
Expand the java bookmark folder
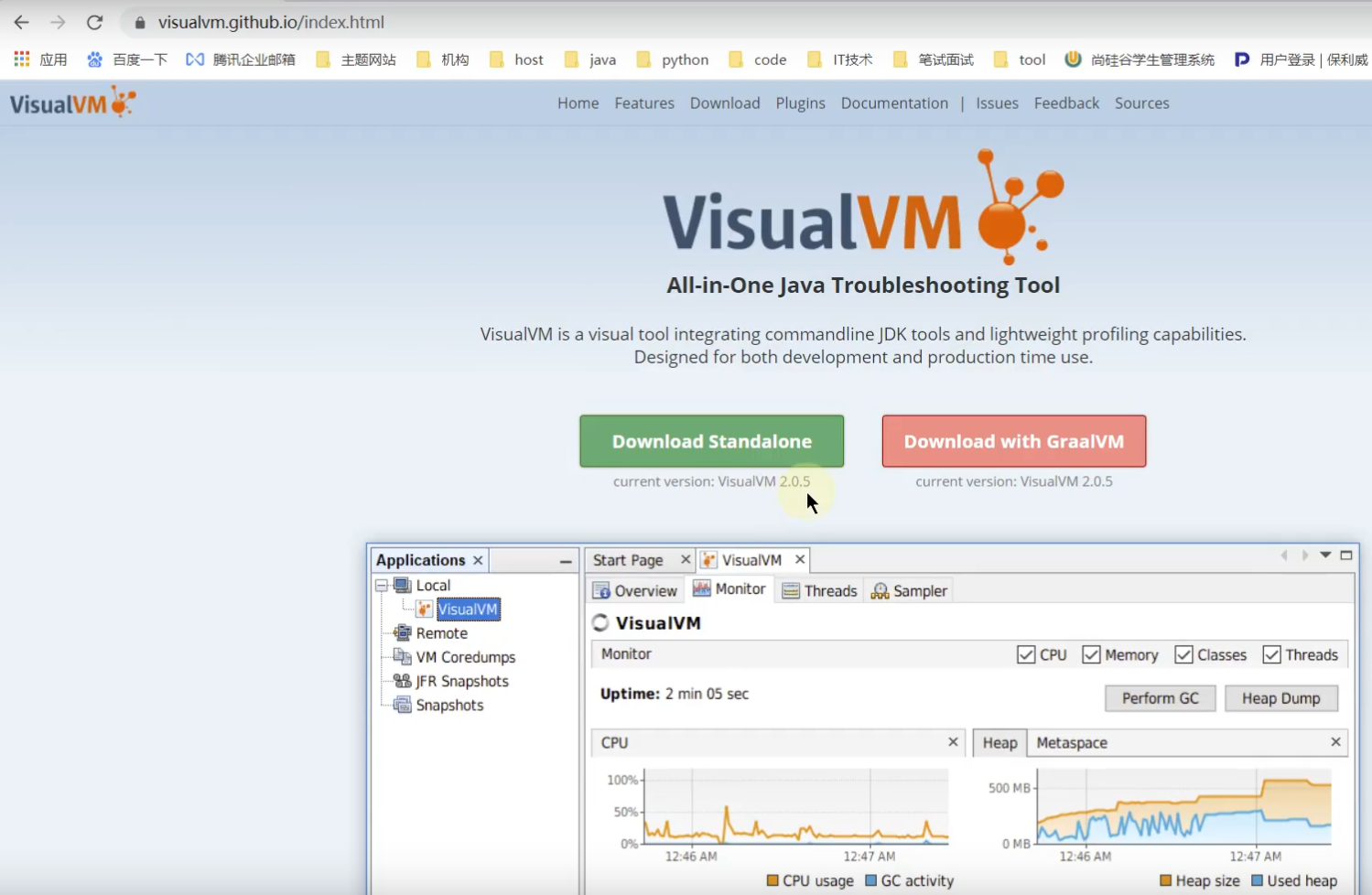pos(590,59)
